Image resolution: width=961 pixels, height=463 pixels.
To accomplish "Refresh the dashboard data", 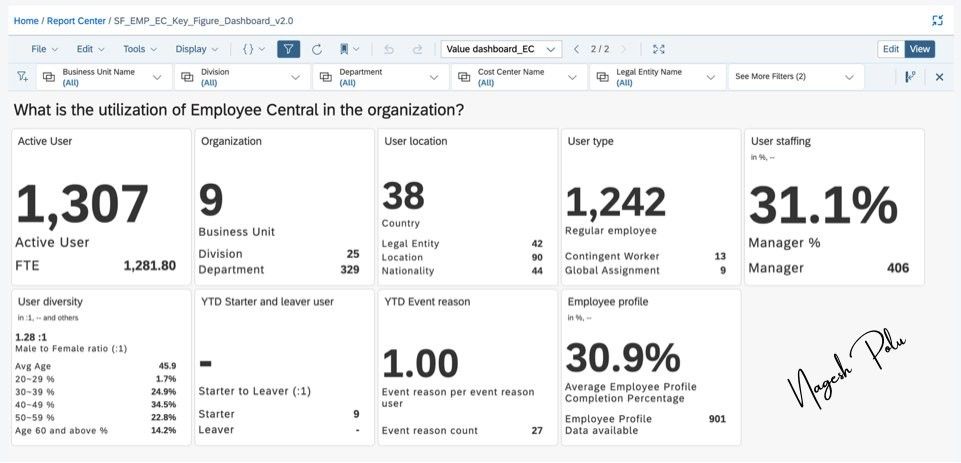I will pos(317,49).
